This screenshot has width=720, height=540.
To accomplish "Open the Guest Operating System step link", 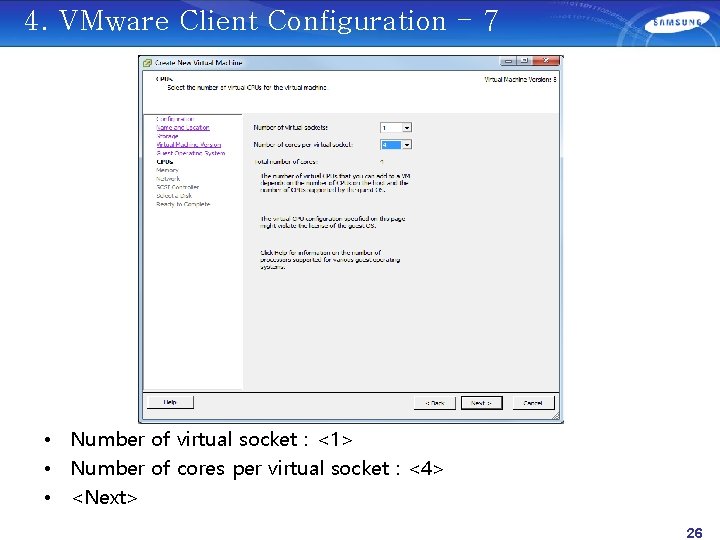I will click(x=191, y=153).
